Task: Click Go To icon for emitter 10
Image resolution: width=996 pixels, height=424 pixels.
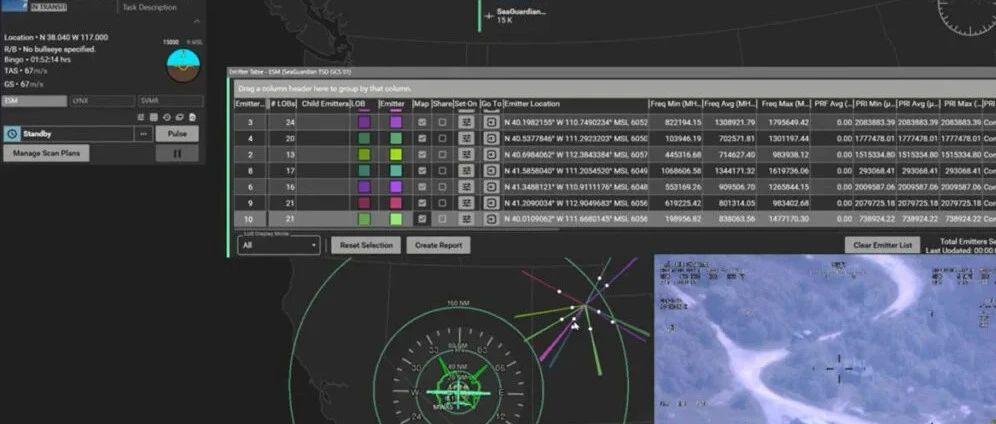Action: (490, 219)
